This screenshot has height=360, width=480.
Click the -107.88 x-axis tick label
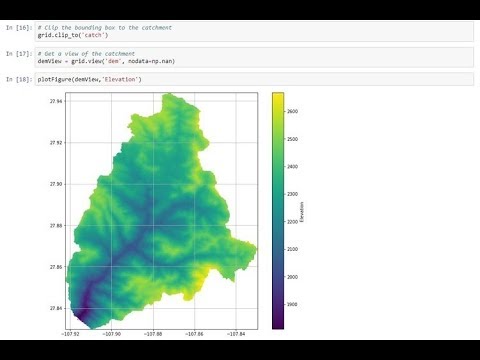[153, 334]
